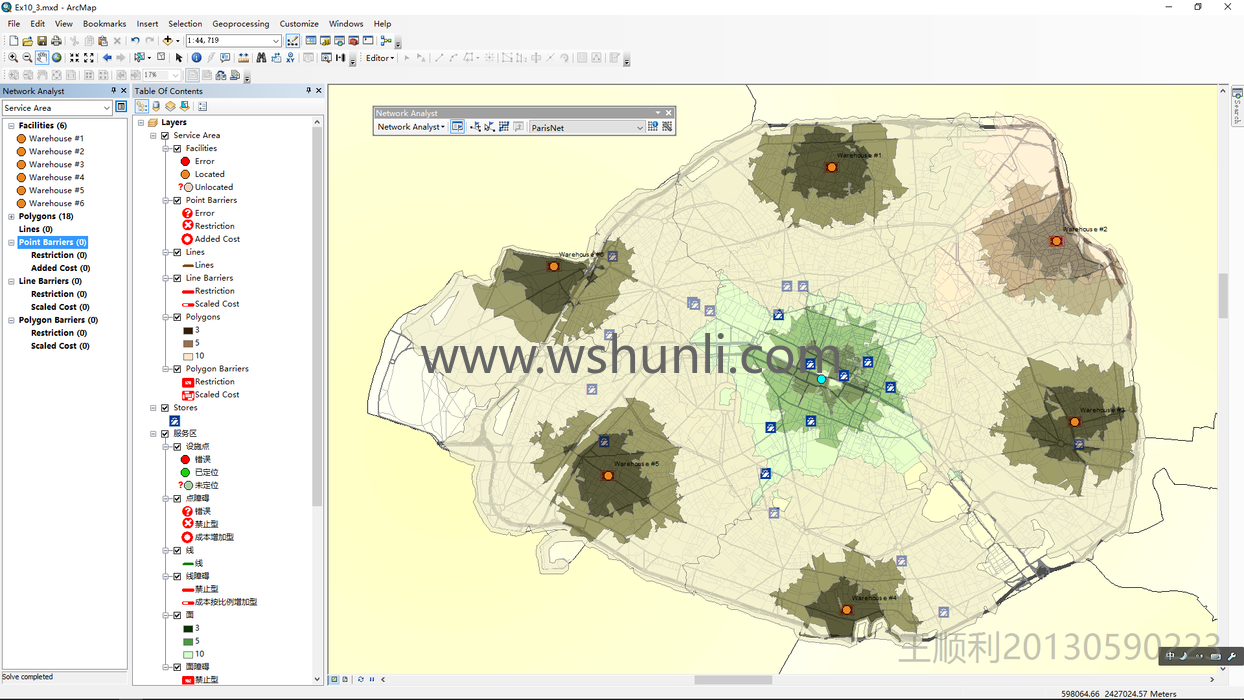Viewport: 1244px width, 700px height.
Task: Switch TOC to List By Selection
Action: pyautogui.click(x=184, y=106)
